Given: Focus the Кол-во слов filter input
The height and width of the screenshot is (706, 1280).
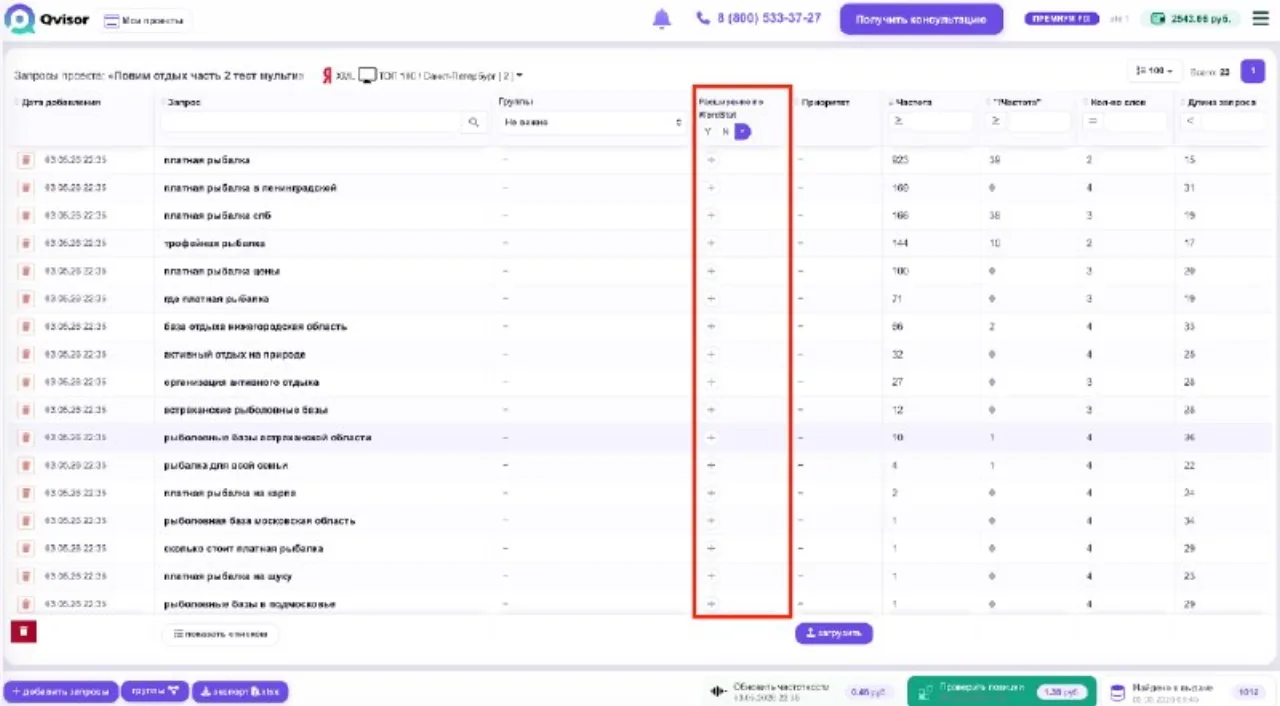Looking at the screenshot, I should [1133, 122].
